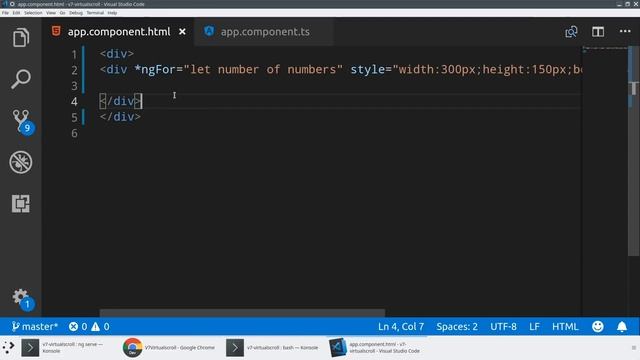Switch to Google Chrome taskbar window
The width and height of the screenshot is (640, 360).
[x=169, y=347]
